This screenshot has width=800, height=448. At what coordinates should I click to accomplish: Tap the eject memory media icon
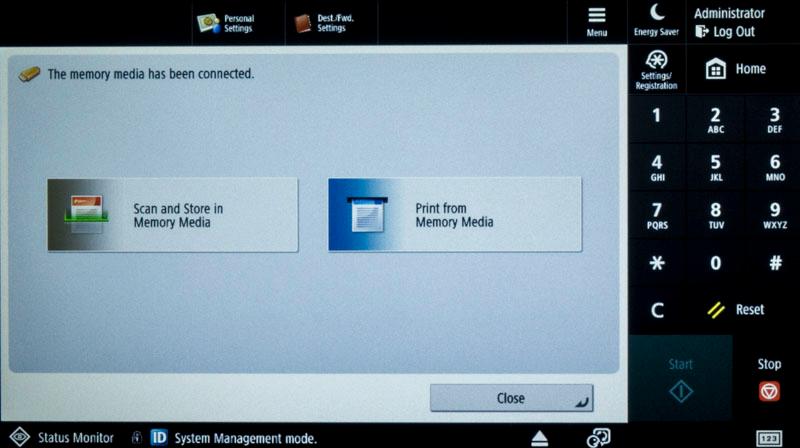pyautogui.click(x=539, y=438)
